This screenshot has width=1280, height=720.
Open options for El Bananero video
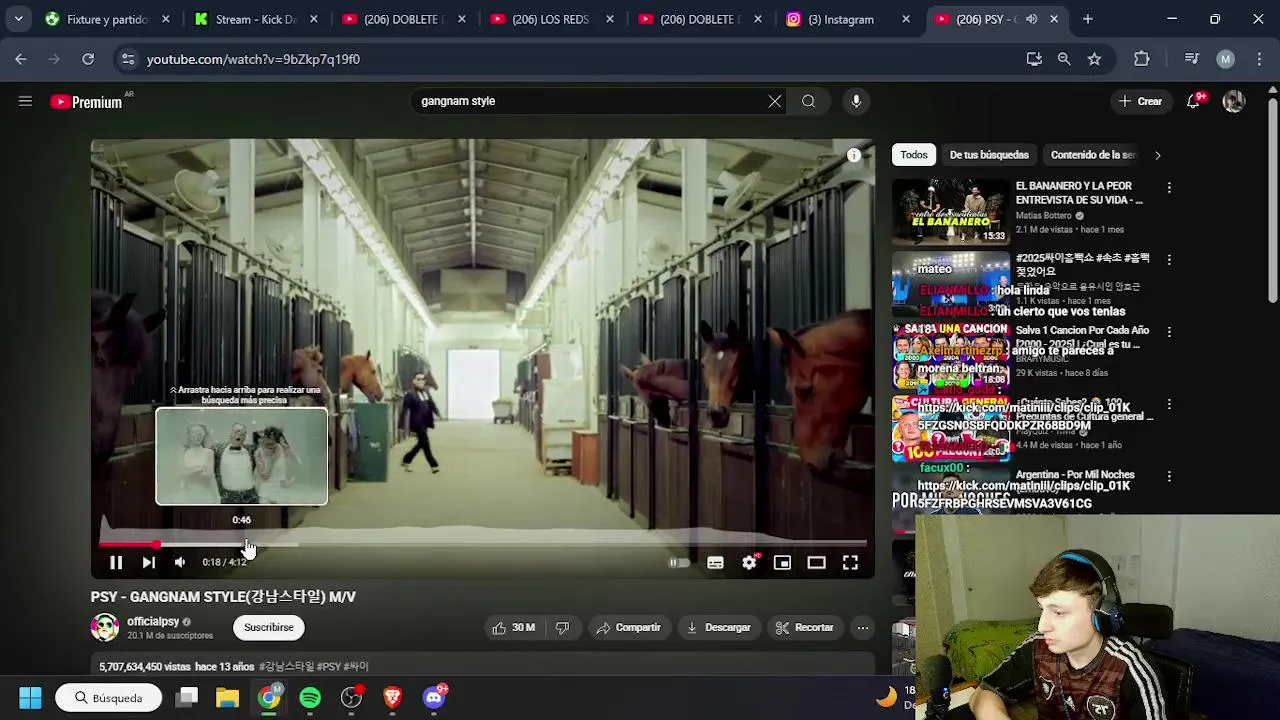click(1169, 187)
